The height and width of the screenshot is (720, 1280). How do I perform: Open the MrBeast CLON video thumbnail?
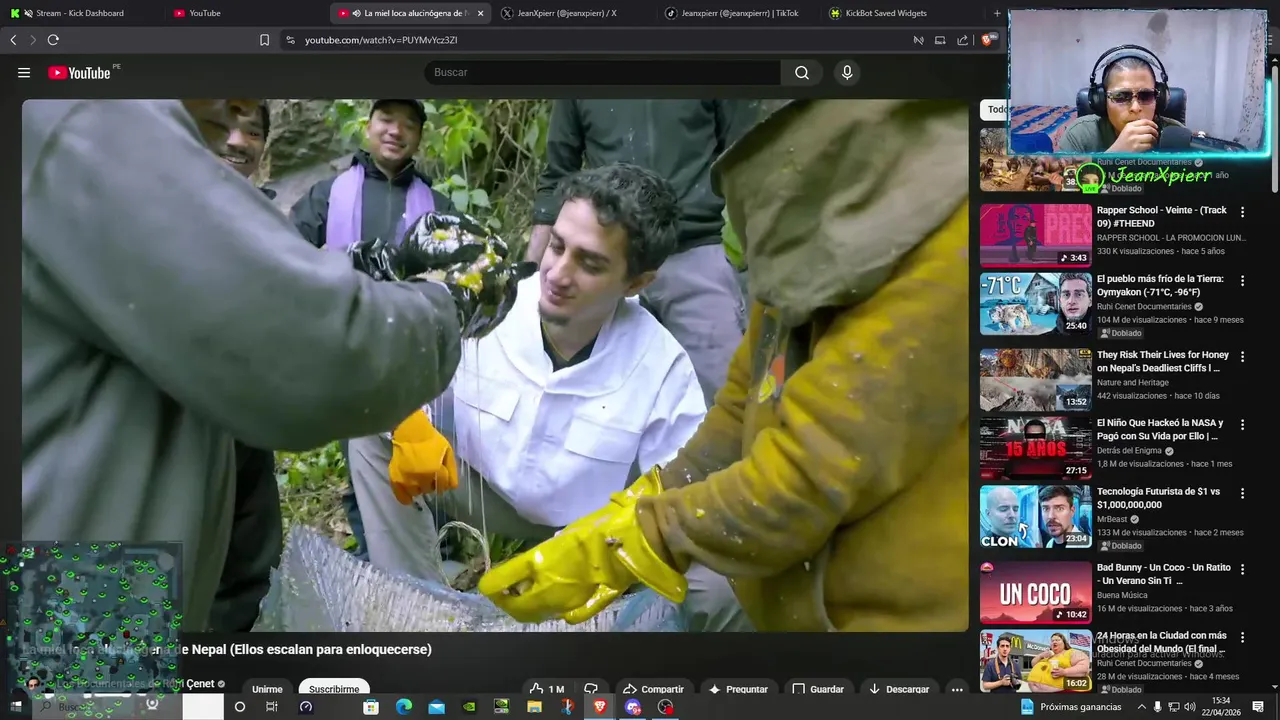pos(1036,517)
